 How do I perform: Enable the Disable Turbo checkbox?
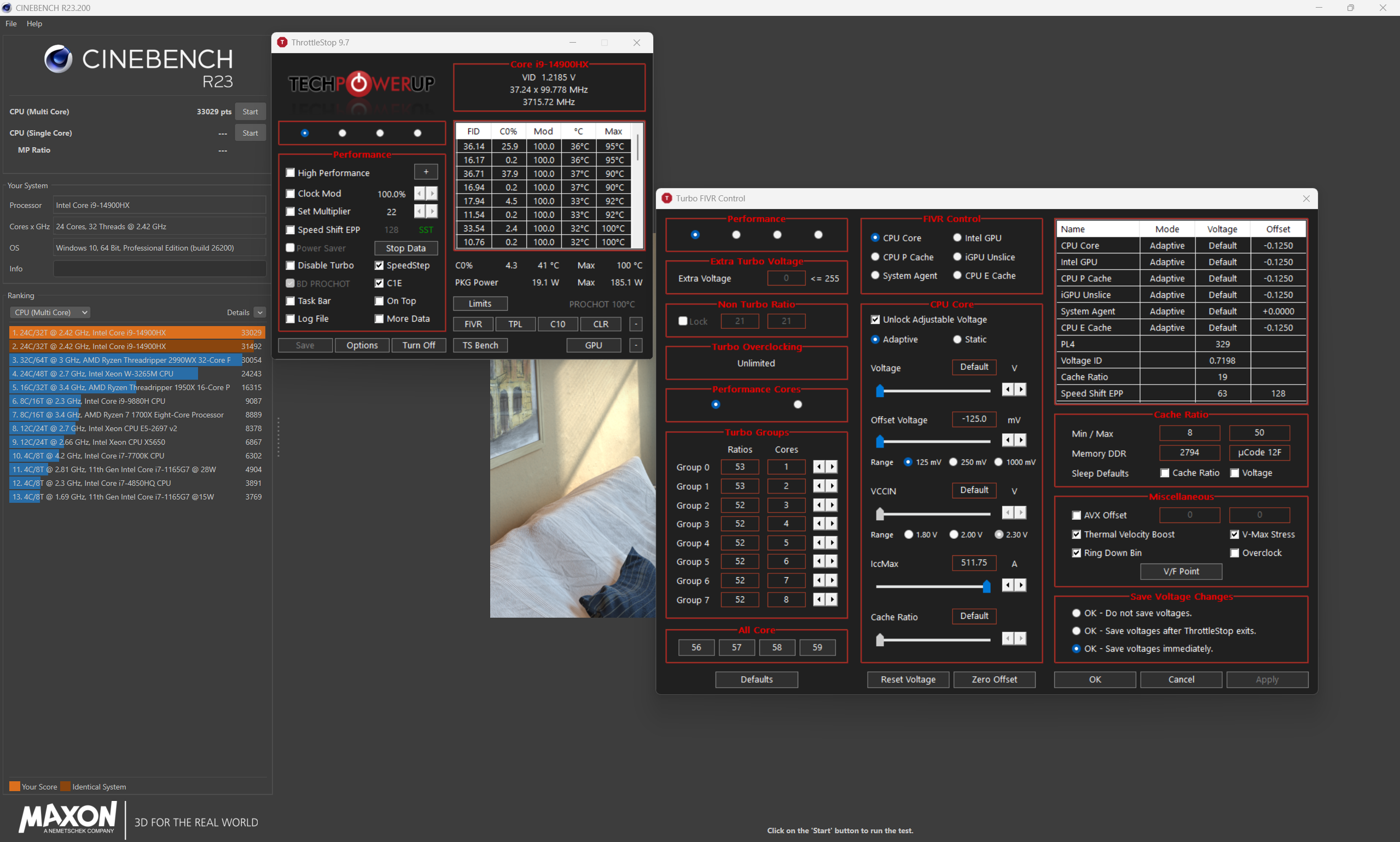pos(291,265)
